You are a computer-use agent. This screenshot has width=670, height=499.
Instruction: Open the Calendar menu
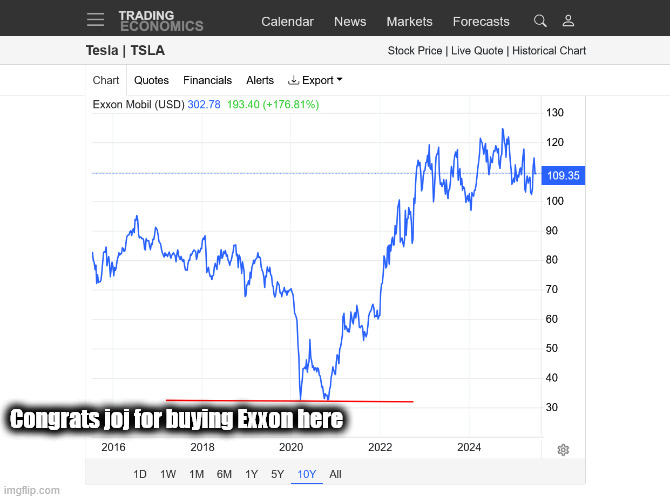(x=288, y=21)
